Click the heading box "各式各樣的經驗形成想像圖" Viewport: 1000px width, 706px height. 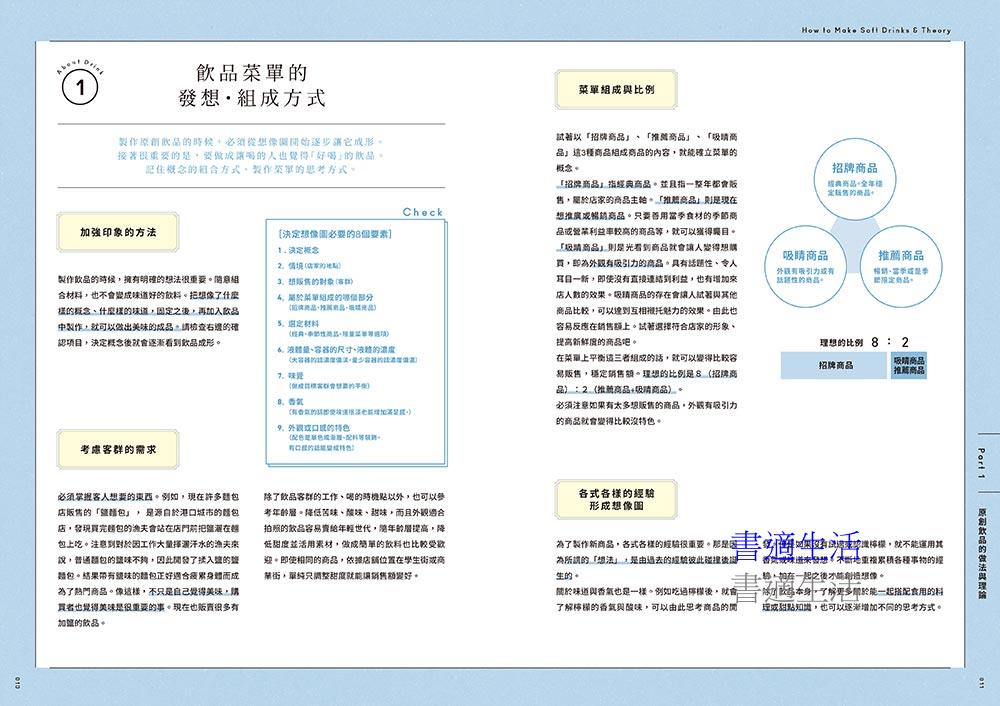pos(616,499)
